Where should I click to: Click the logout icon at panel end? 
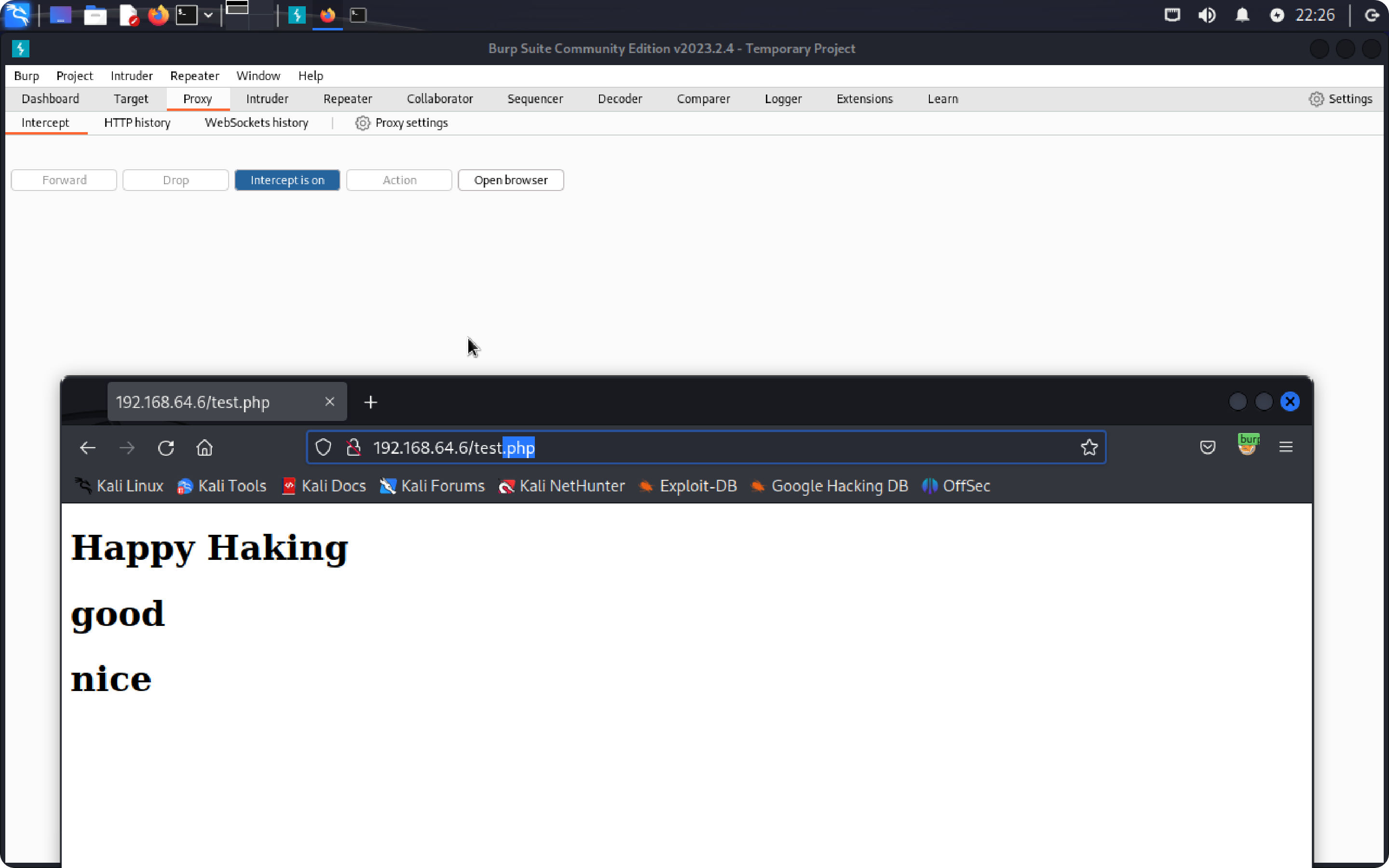click(x=1371, y=15)
